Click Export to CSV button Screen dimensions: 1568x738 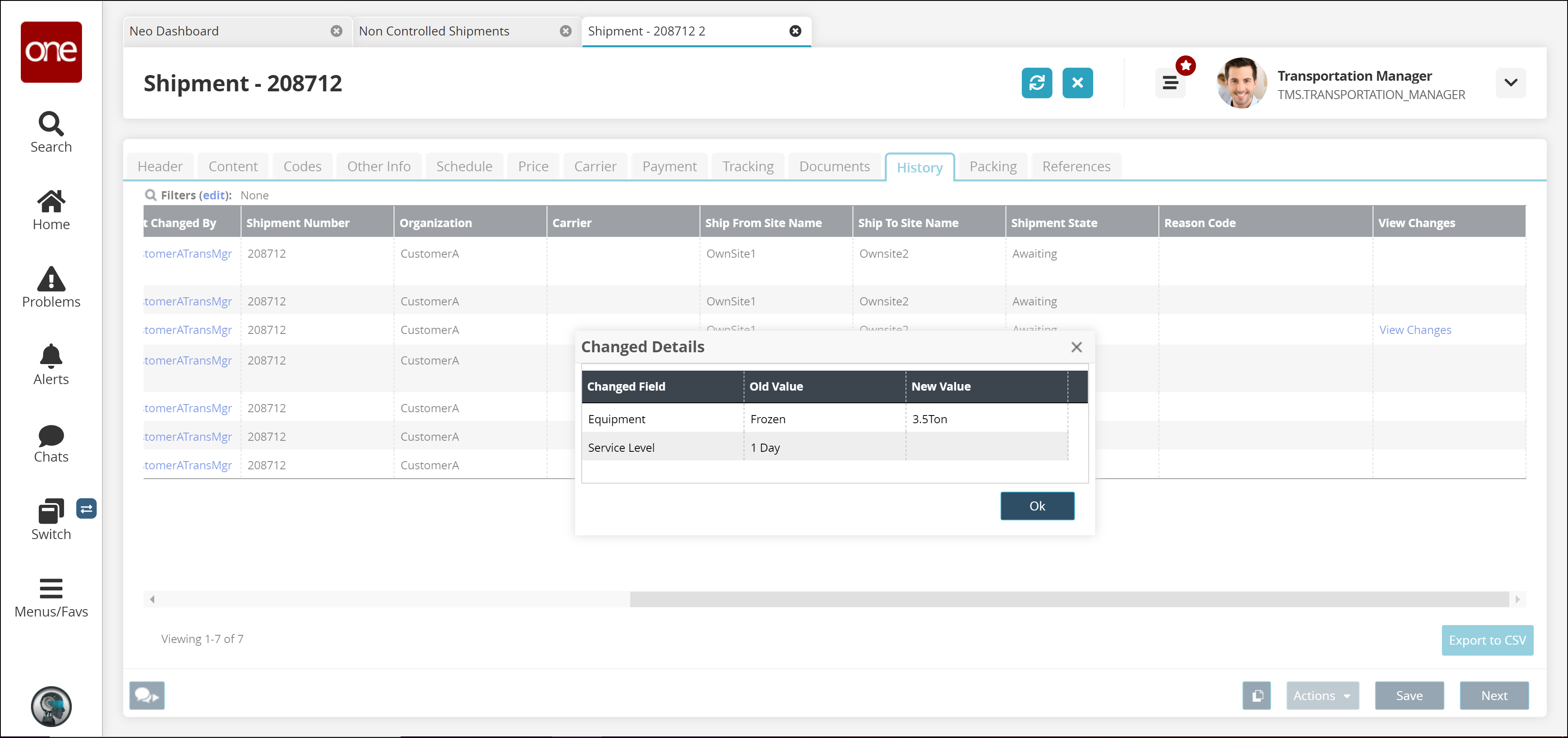tap(1486, 640)
